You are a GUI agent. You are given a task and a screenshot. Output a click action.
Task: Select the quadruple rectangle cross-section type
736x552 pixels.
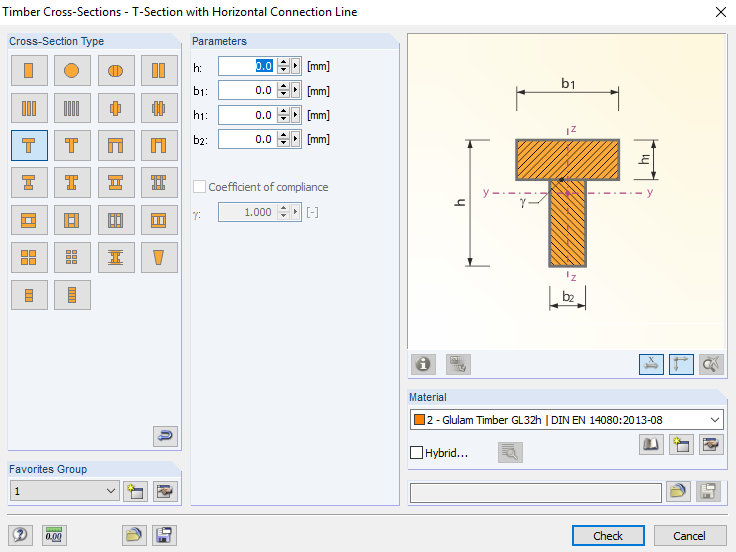pyautogui.click(x=72, y=108)
